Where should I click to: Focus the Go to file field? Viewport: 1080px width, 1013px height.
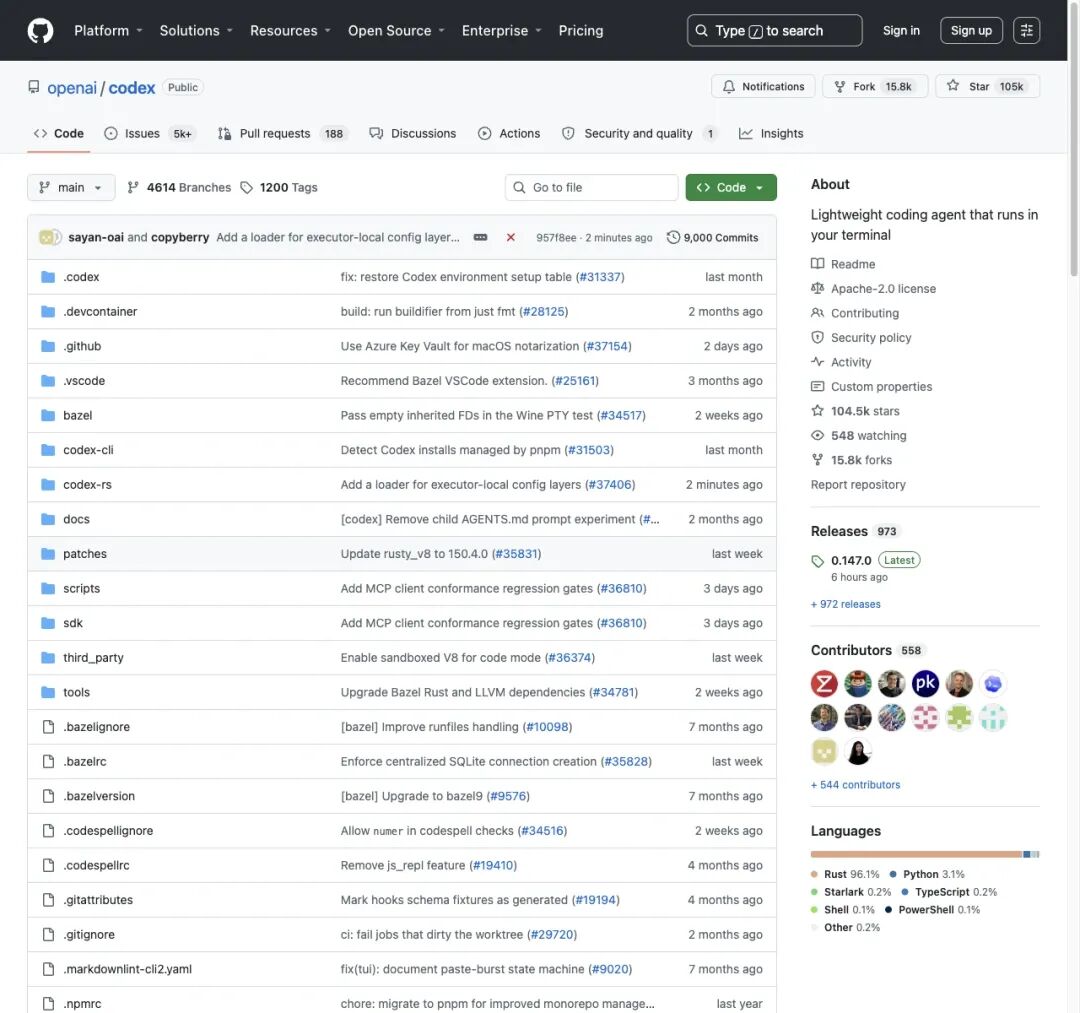(592, 187)
